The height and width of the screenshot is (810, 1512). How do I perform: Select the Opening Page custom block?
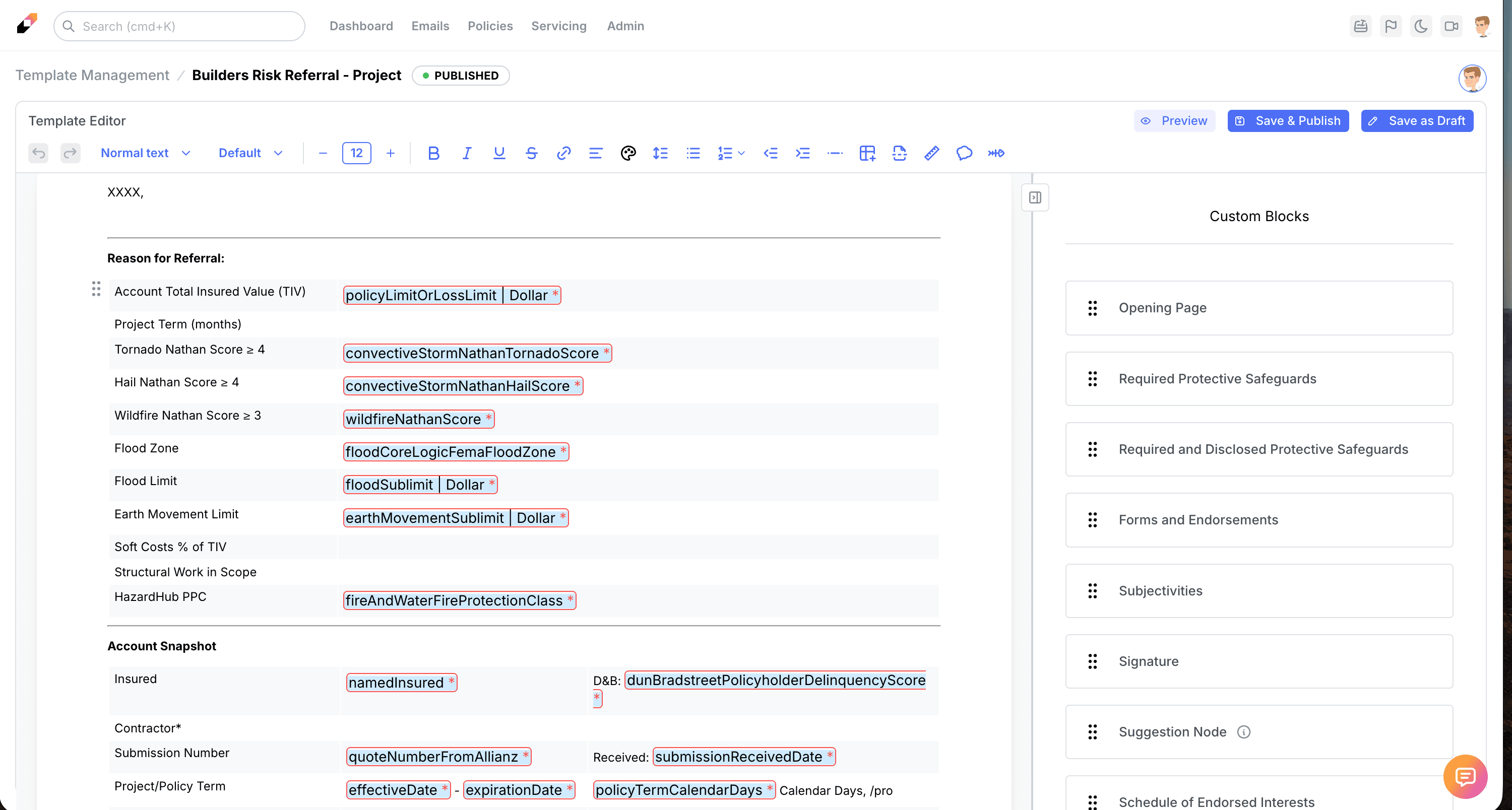click(x=1259, y=308)
